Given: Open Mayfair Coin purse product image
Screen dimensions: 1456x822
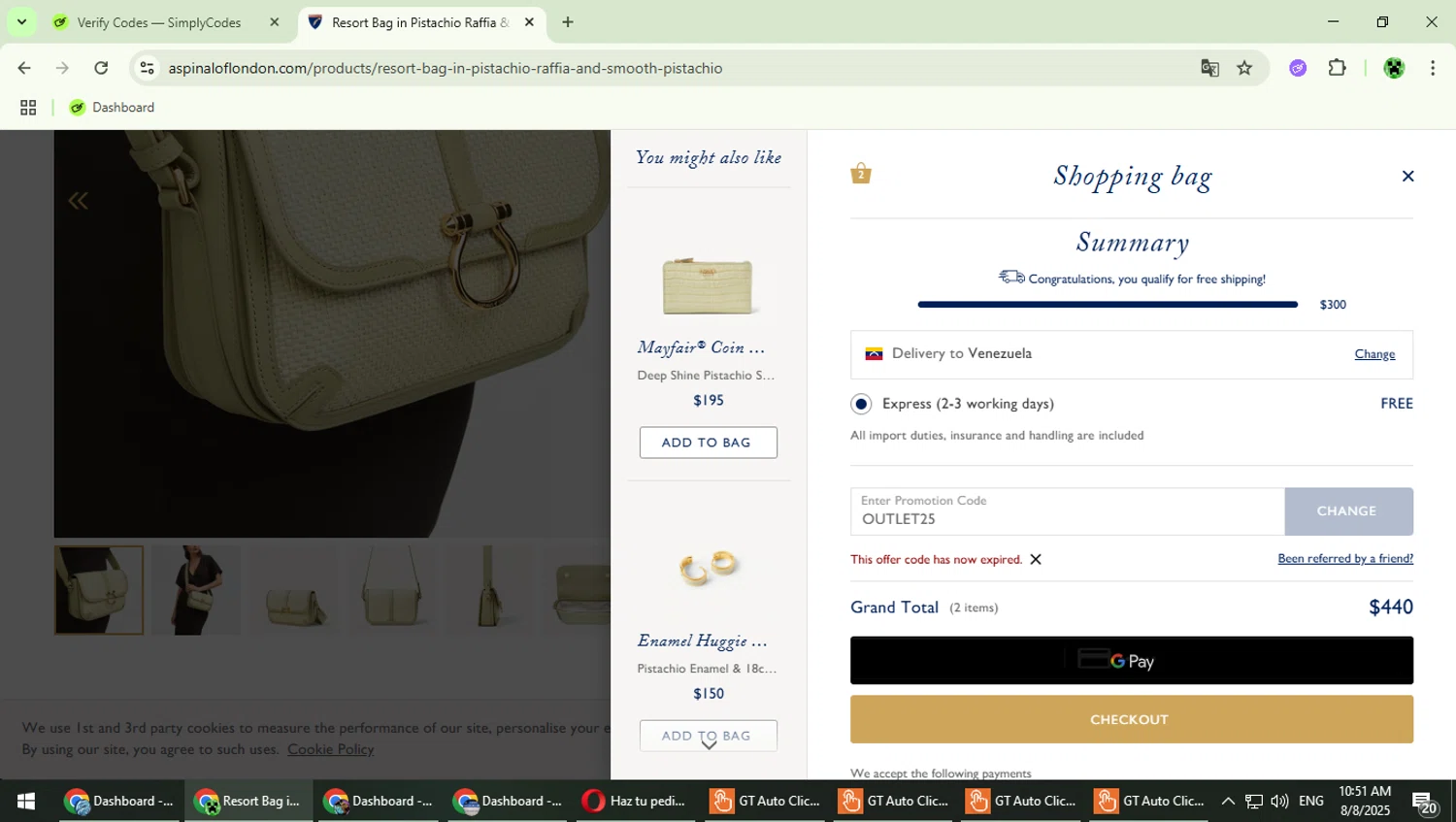Looking at the screenshot, I should [708, 286].
